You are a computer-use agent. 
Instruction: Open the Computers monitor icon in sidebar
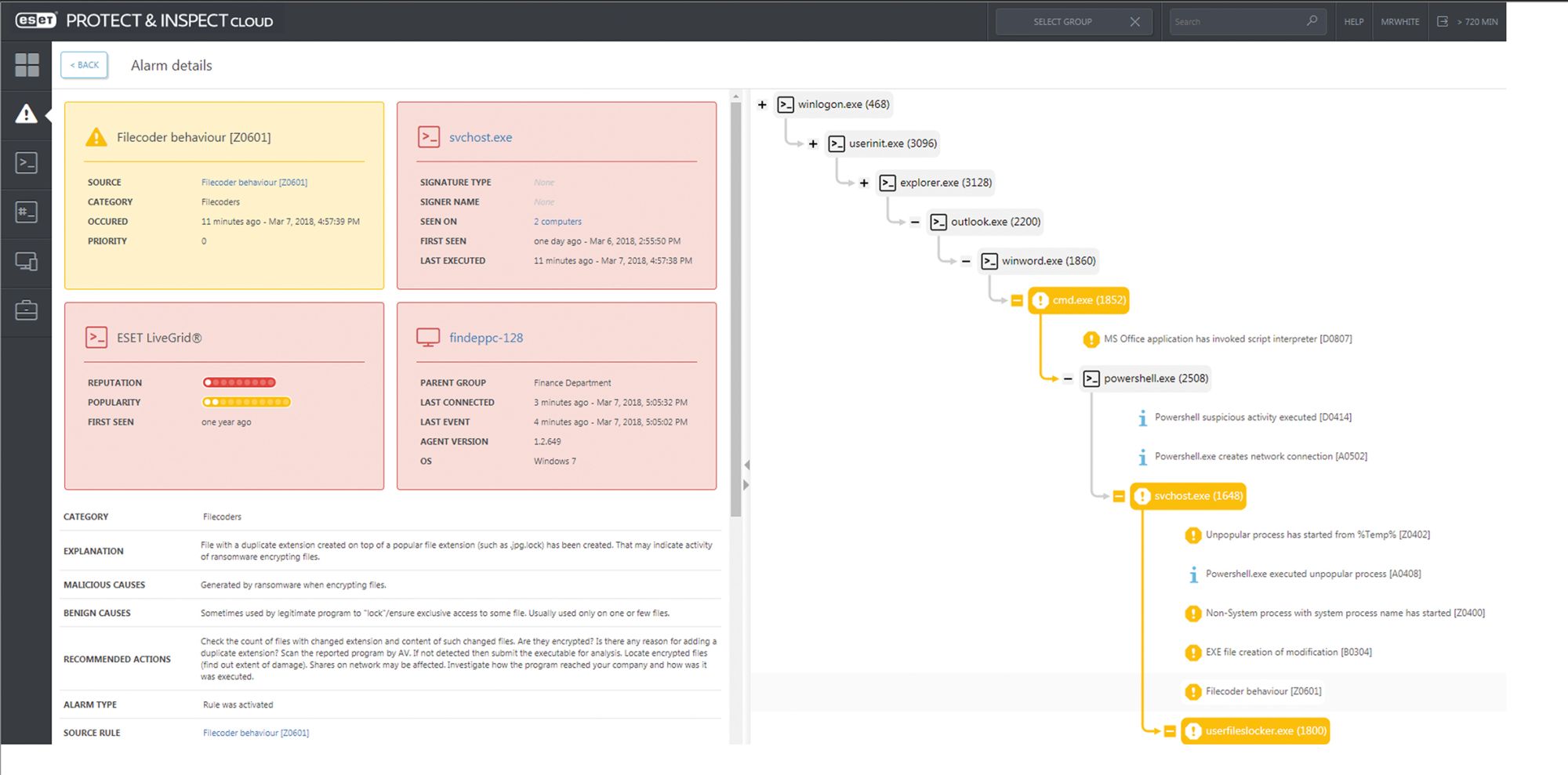pos(27,261)
